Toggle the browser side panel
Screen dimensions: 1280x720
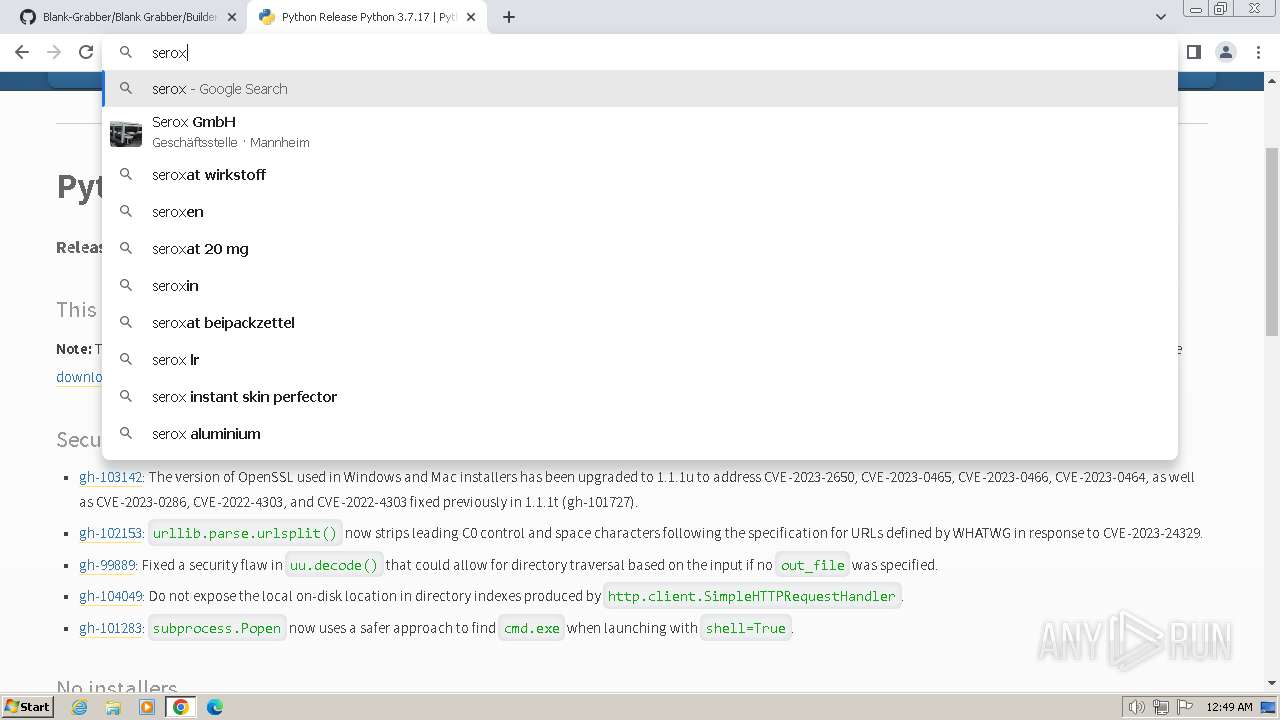[1194, 52]
